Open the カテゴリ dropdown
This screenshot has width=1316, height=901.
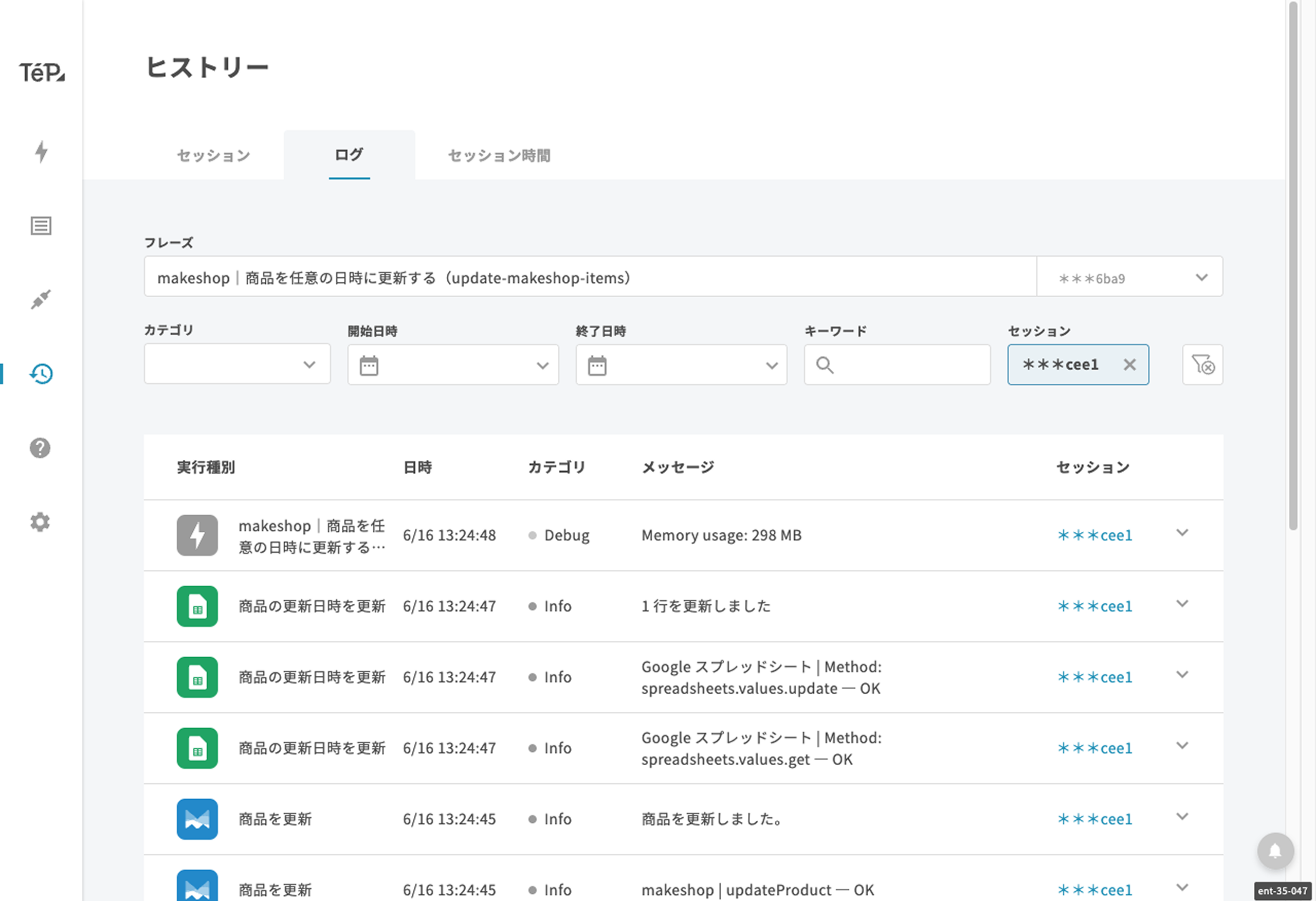tap(237, 365)
